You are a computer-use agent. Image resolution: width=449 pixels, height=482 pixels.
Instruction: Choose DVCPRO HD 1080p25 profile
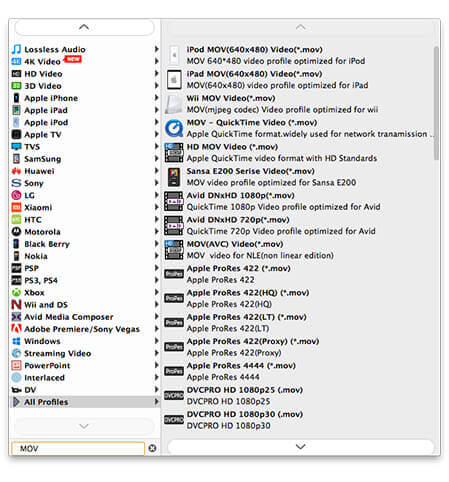pyautogui.click(x=298, y=396)
